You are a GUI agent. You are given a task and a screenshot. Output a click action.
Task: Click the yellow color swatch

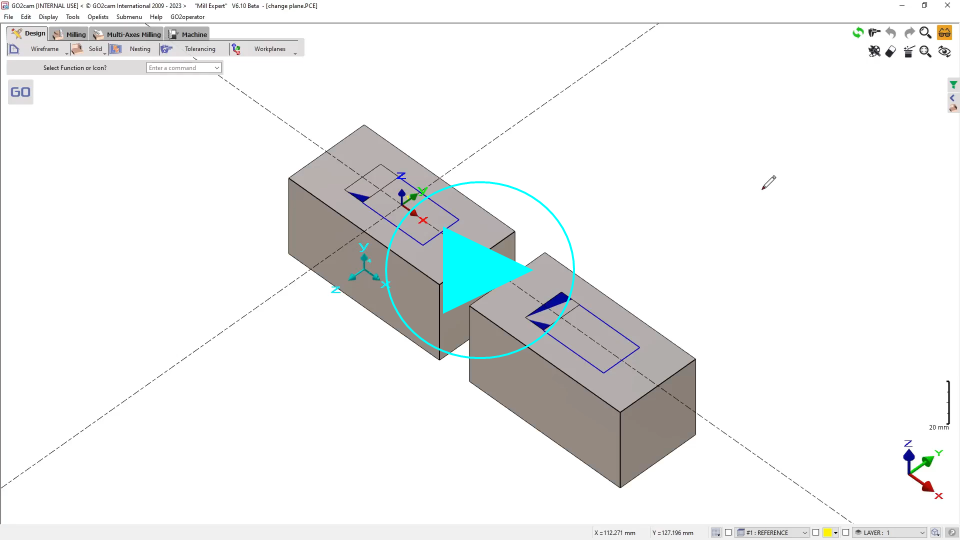click(x=828, y=533)
